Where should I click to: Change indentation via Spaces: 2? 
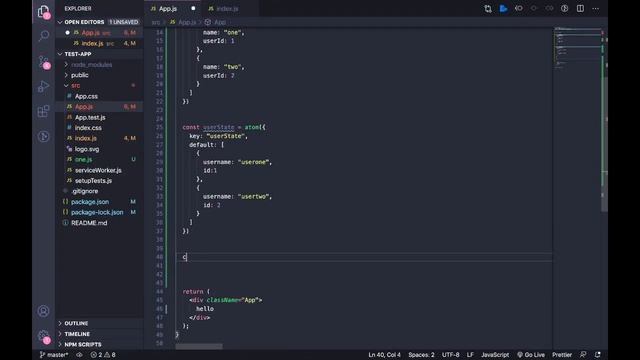tap(421, 355)
